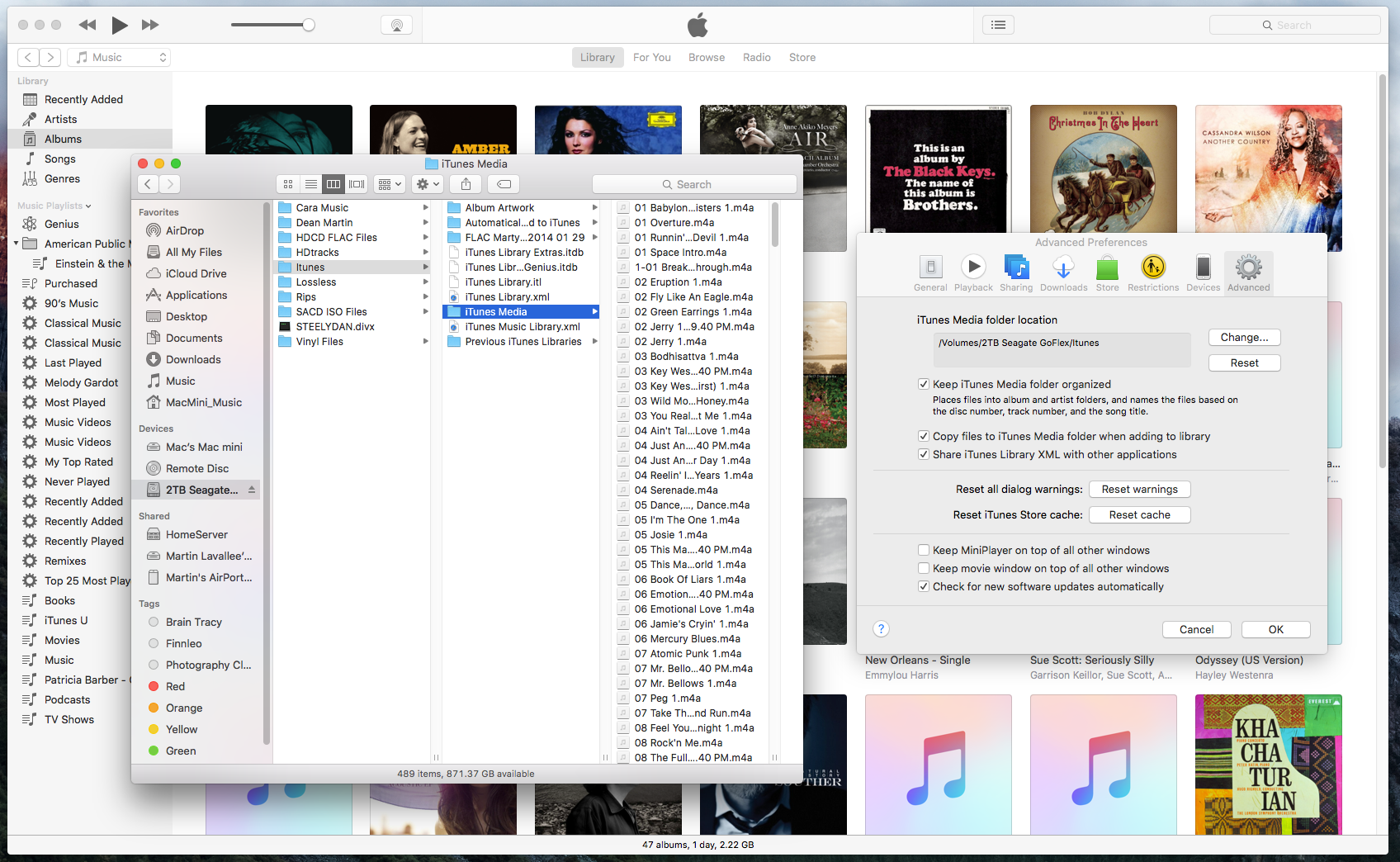Click the Finder Search field
Image resolution: width=1400 pixels, height=862 pixels.
click(x=694, y=184)
